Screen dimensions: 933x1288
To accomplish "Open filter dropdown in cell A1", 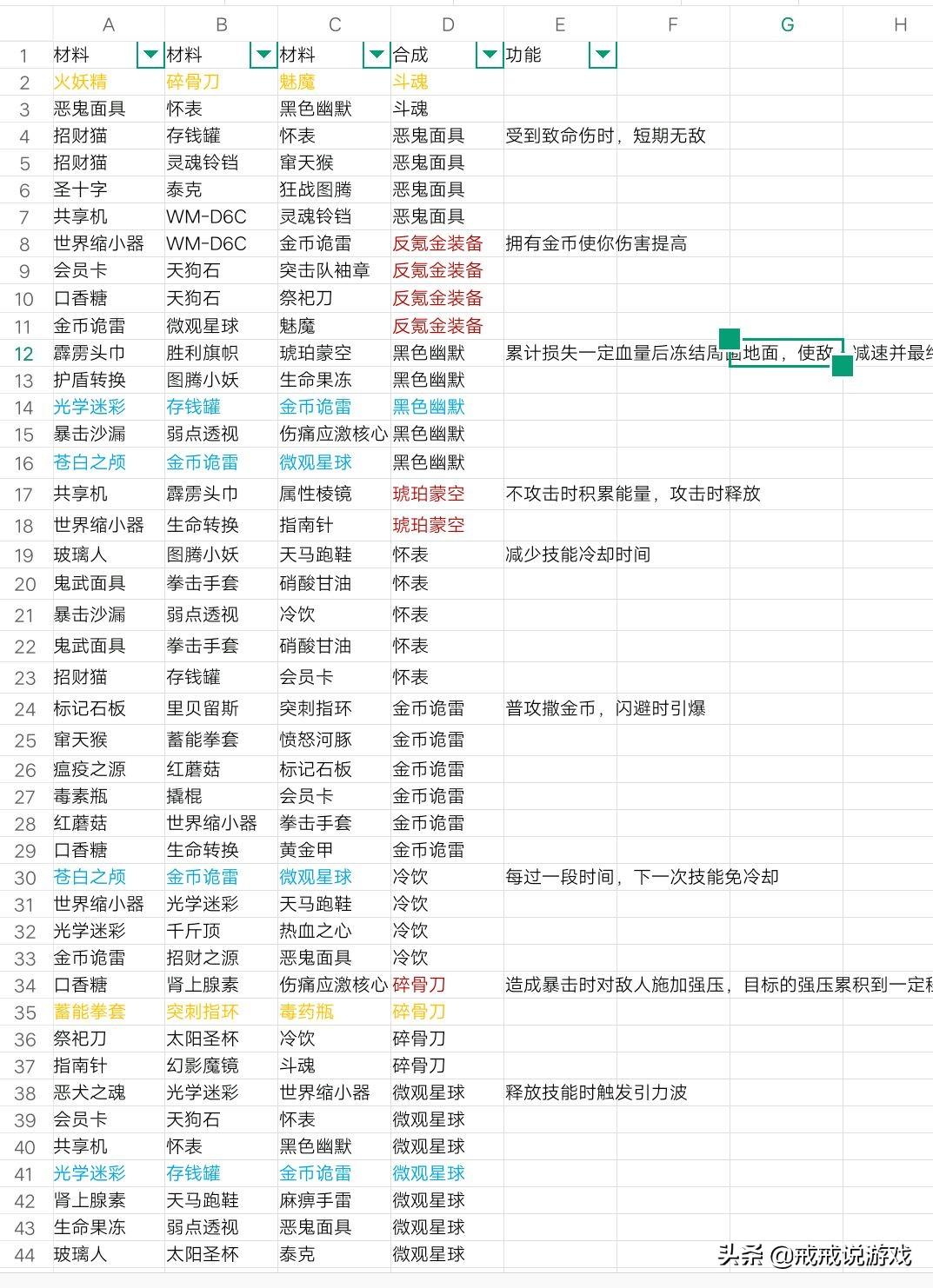I will point(150,56).
